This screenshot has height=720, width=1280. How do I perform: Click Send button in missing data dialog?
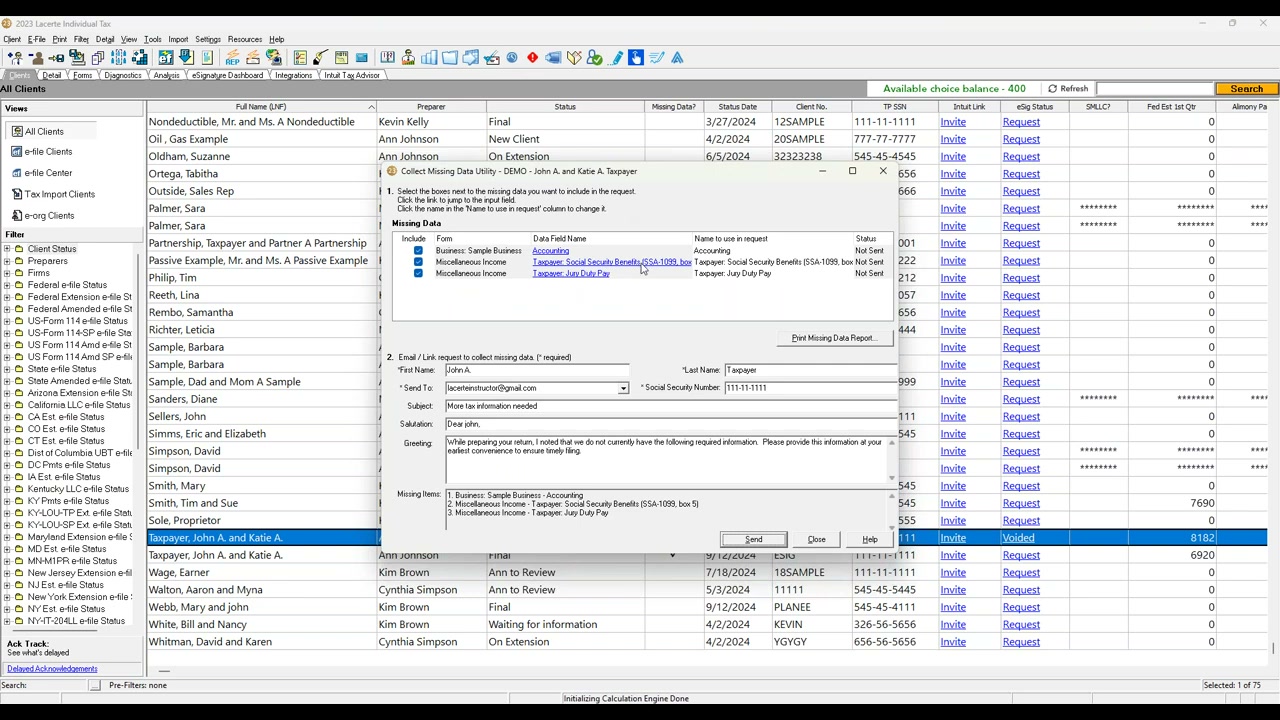coord(754,540)
